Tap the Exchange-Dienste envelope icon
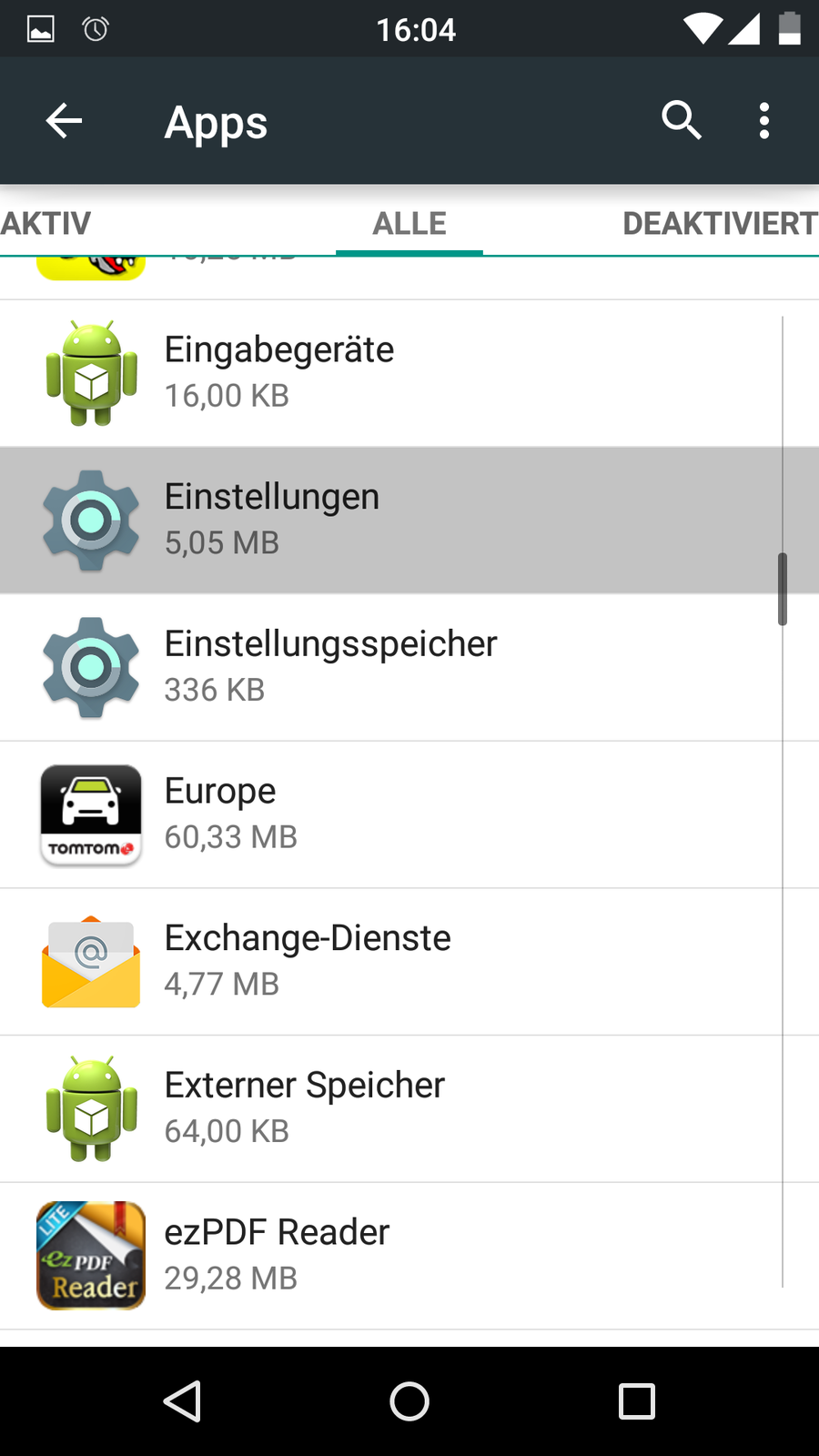 pos(91,962)
